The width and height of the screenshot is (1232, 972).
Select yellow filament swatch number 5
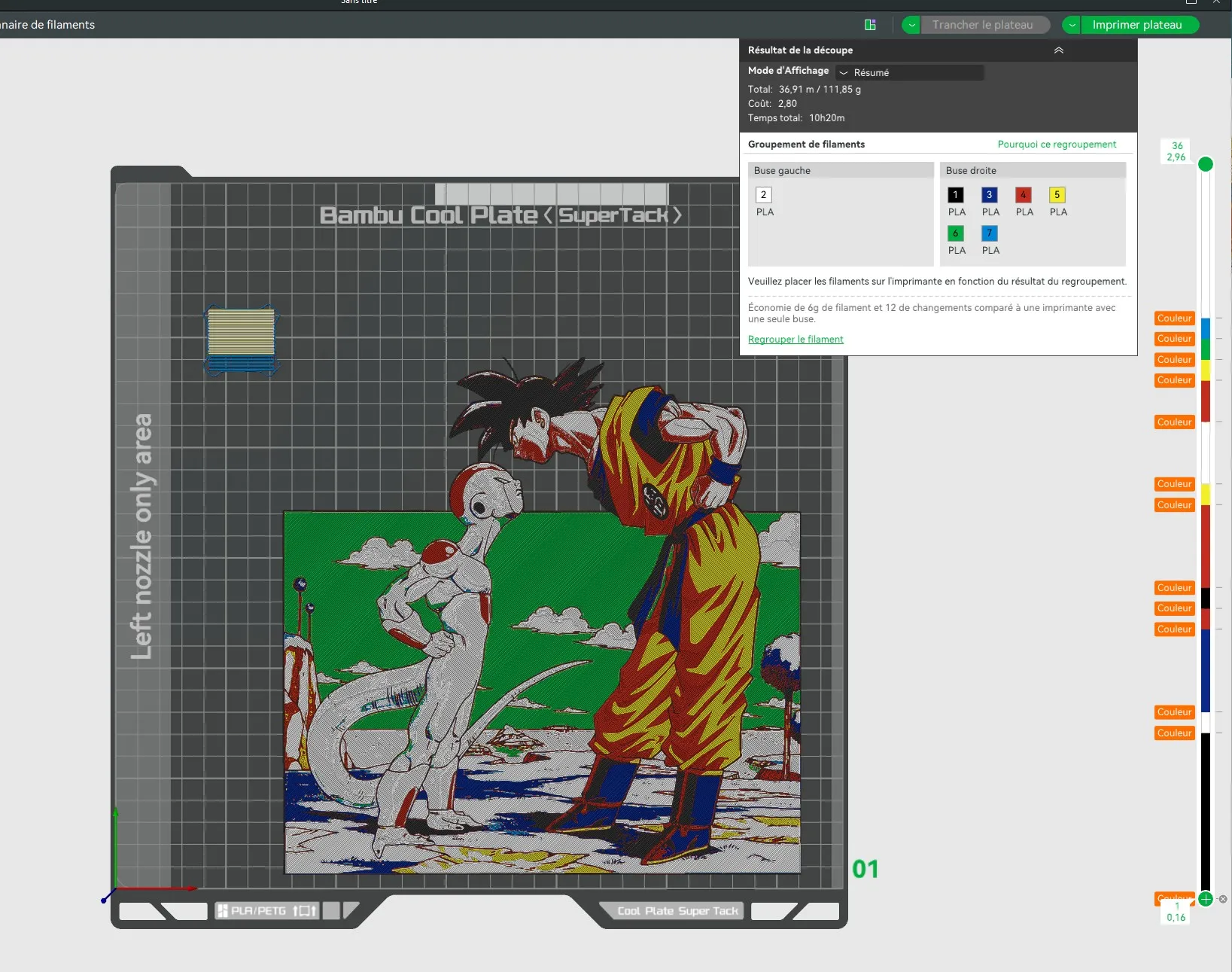(1057, 195)
